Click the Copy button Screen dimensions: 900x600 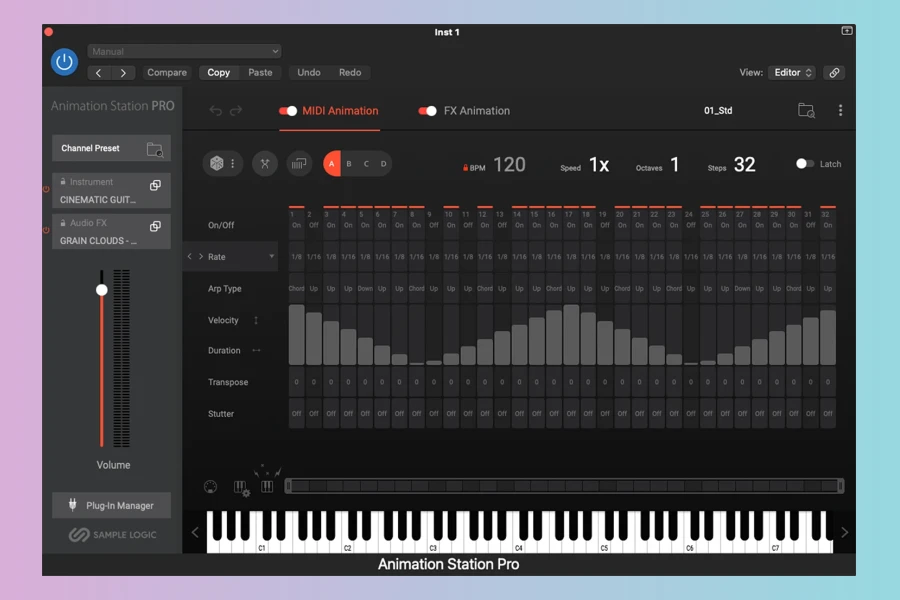click(x=218, y=73)
